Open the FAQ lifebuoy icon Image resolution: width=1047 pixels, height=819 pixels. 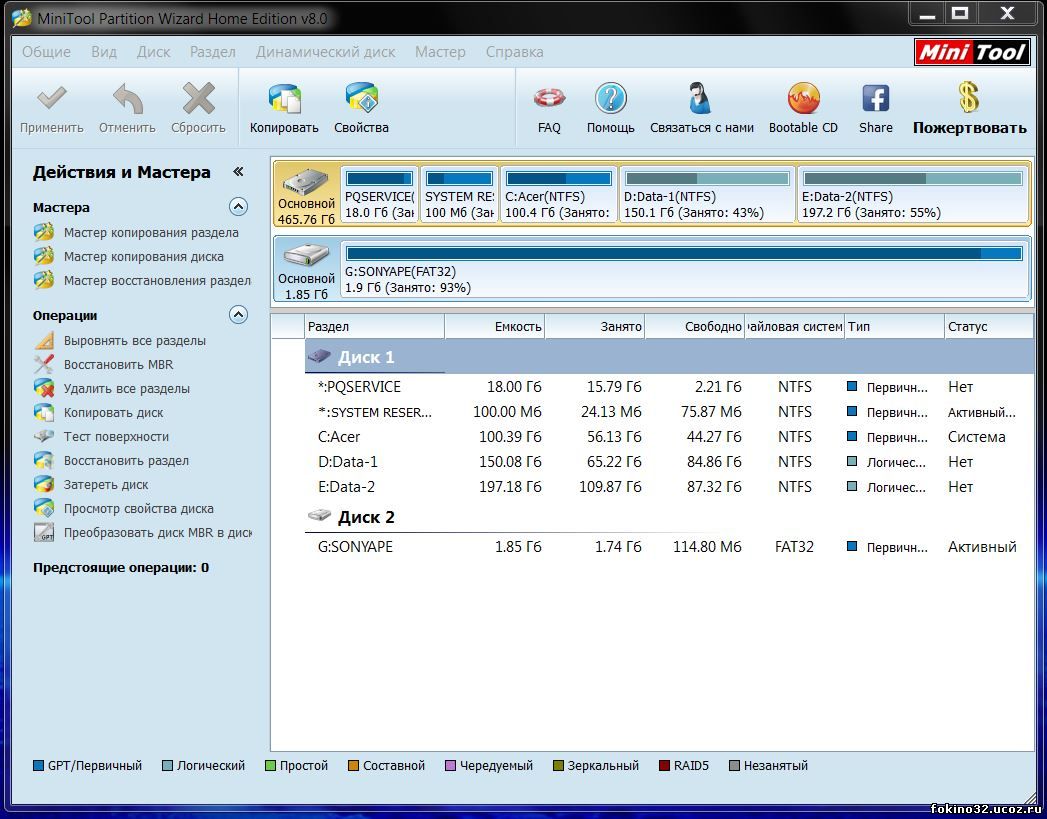(x=550, y=98)
